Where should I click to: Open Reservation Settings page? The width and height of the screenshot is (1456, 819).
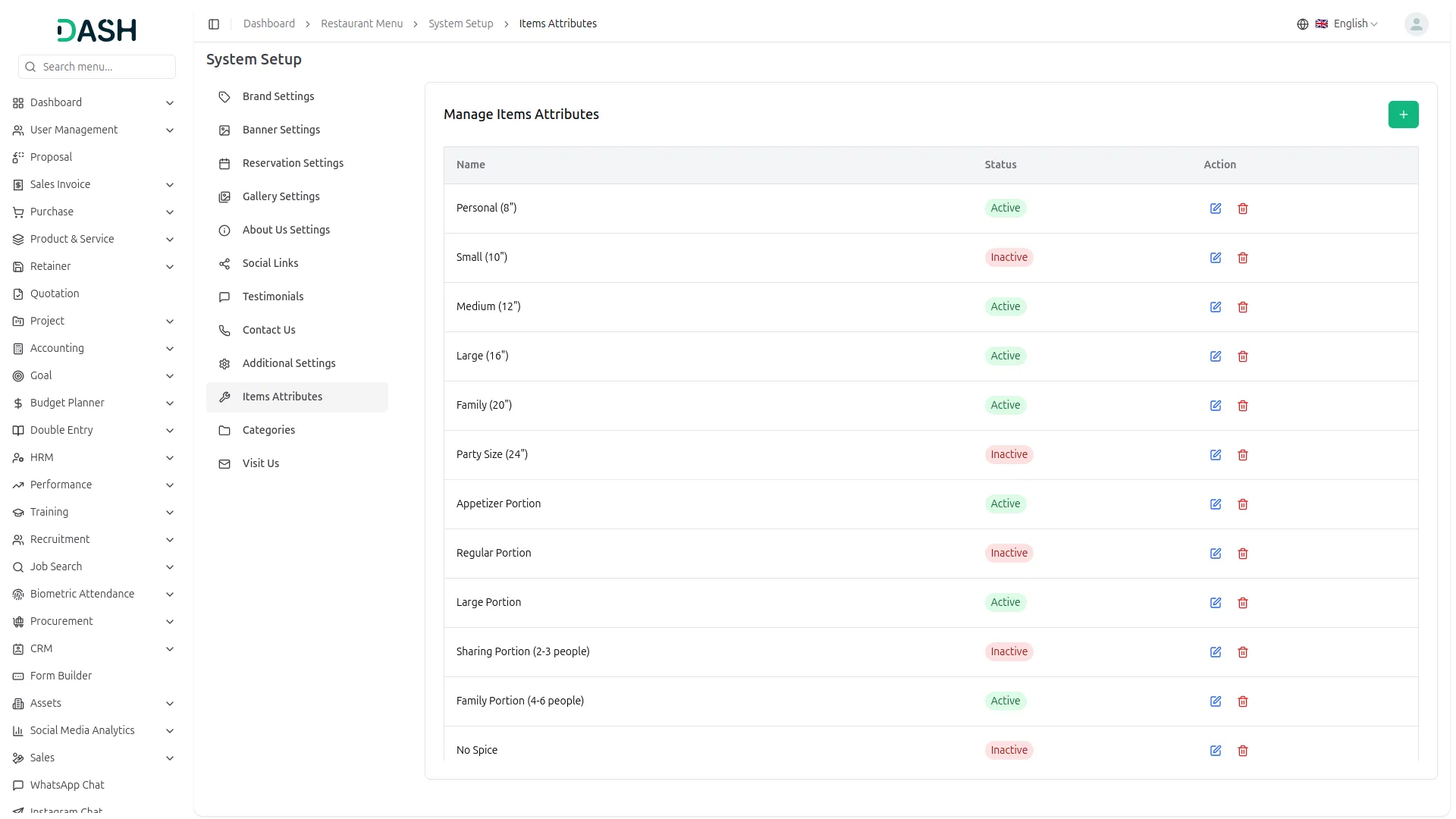(x=293, y=163)
